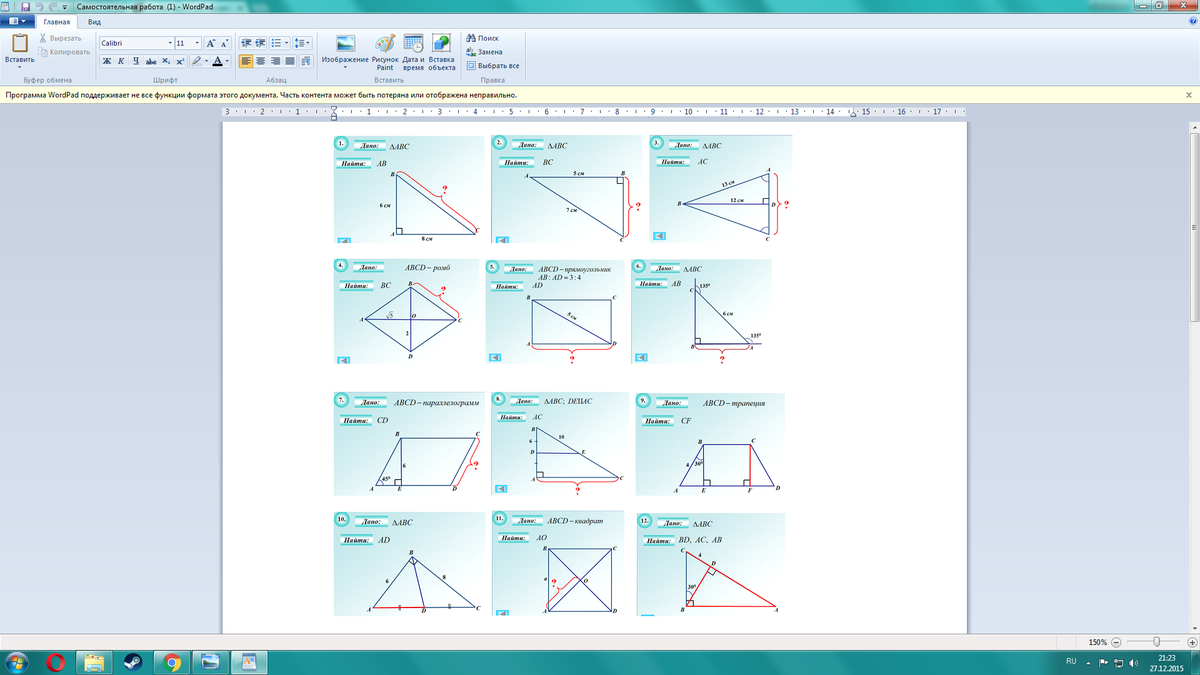Viewport: 1200px width, 675px height.
Task: Insert a picture (Изображение)
Action: click(346, 48)
